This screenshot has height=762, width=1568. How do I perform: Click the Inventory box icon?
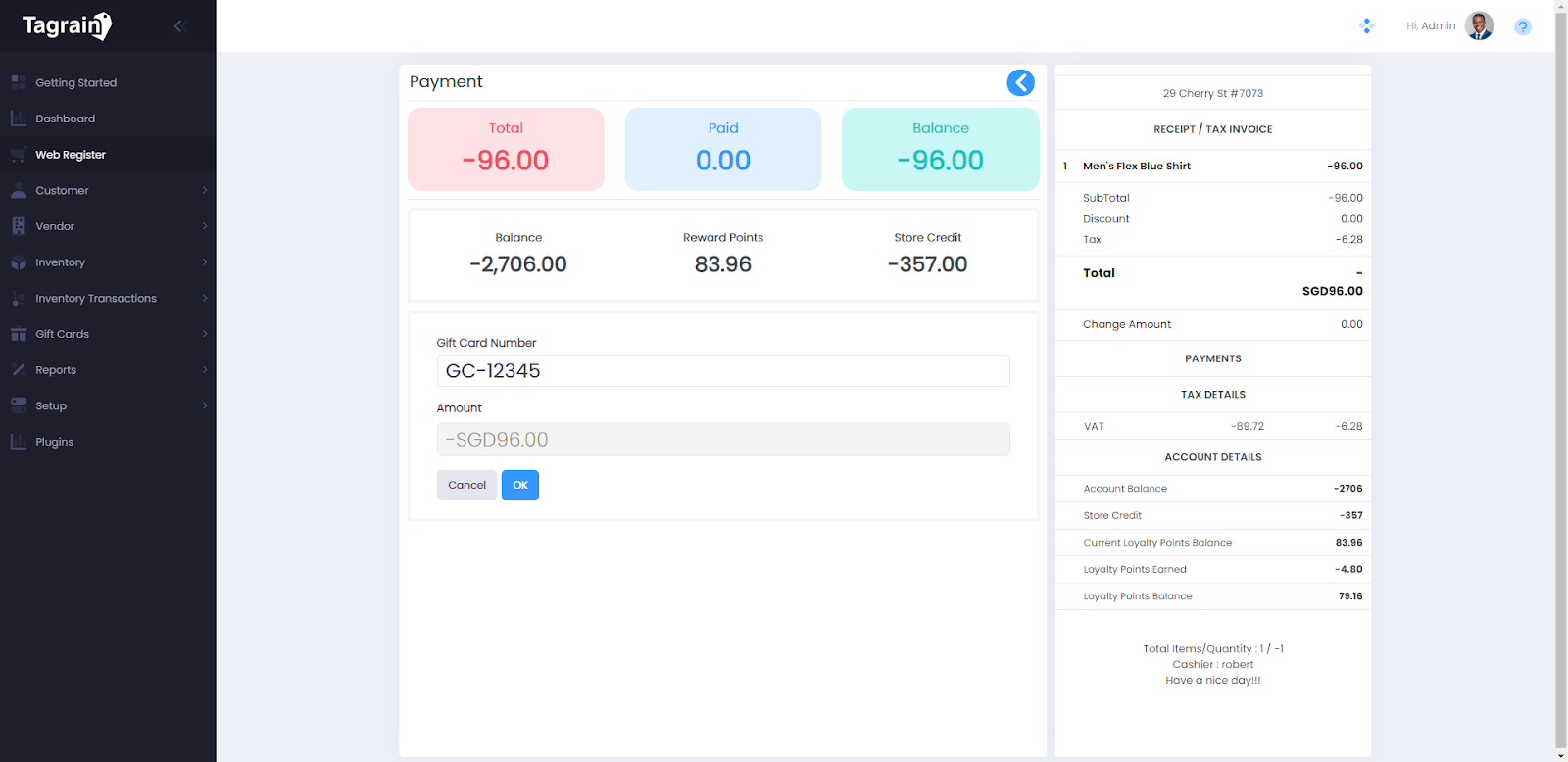[x=19, y=262]
